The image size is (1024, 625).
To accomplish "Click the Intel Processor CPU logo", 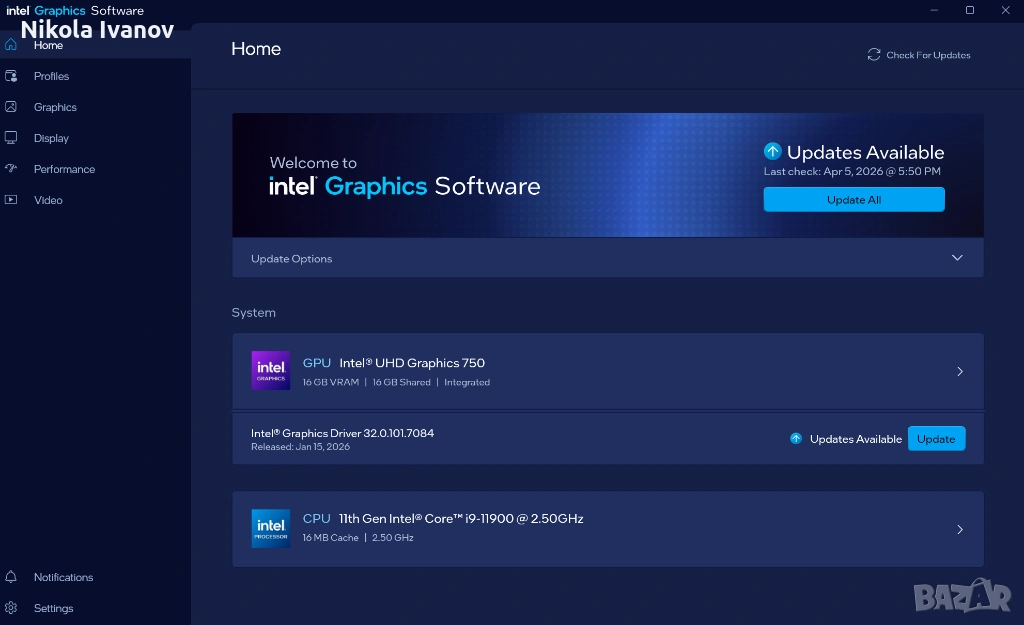I will point(271,528).
